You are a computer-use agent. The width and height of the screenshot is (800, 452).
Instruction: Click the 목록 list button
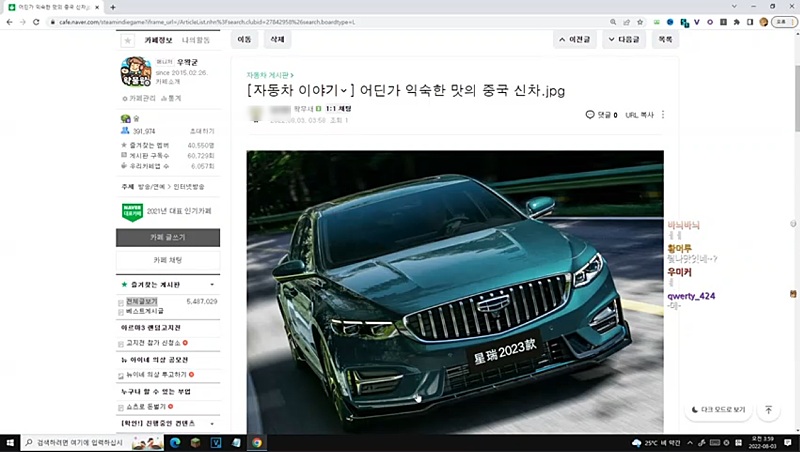coord(665,39)
